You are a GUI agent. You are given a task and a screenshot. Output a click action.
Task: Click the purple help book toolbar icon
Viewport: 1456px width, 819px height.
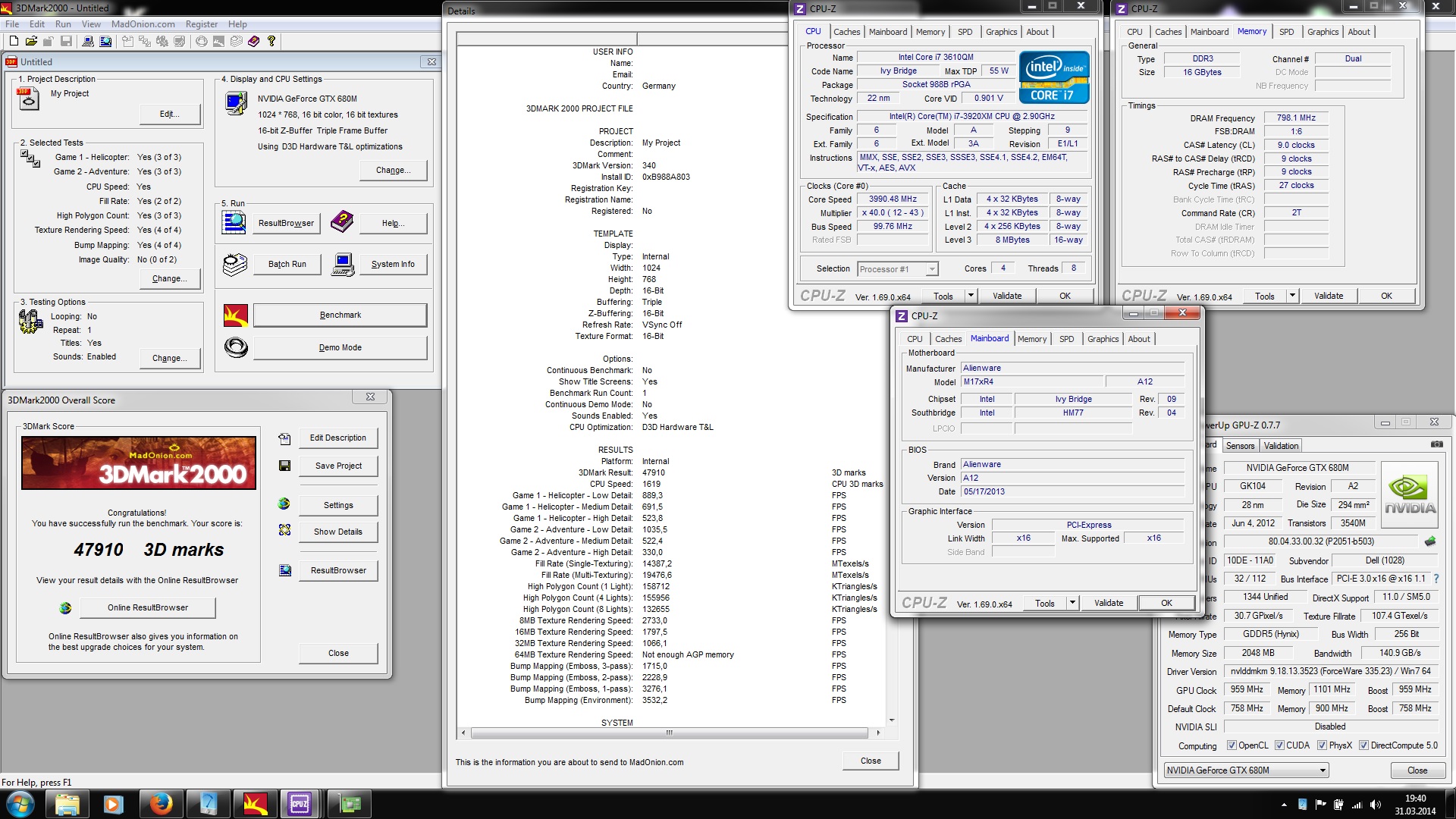pyautogui.click(x=253, y=41)
